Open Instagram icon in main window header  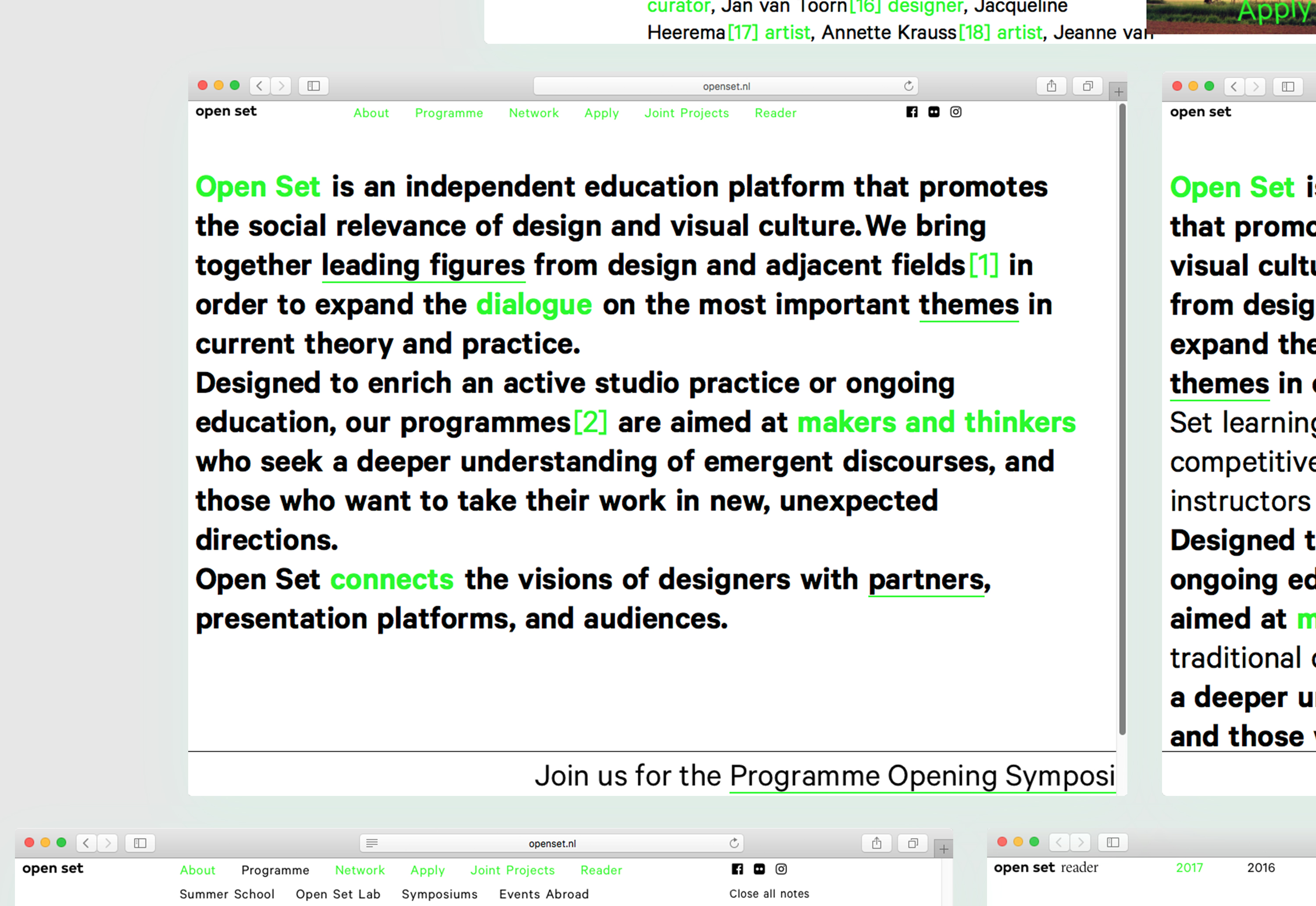[x=956, y=112]
